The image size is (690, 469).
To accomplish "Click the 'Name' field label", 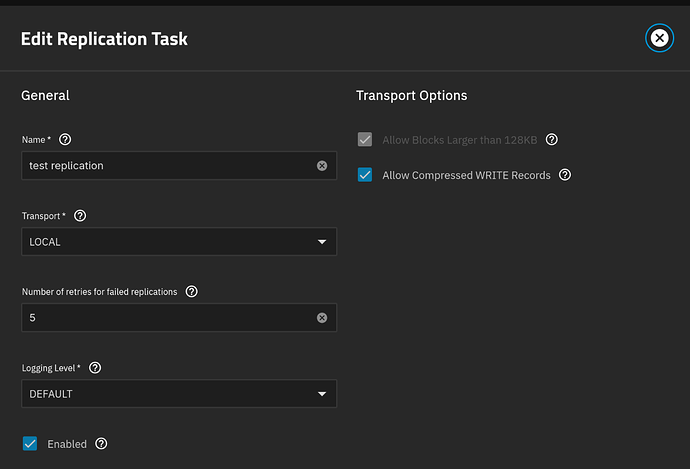I will pos(33,139).
